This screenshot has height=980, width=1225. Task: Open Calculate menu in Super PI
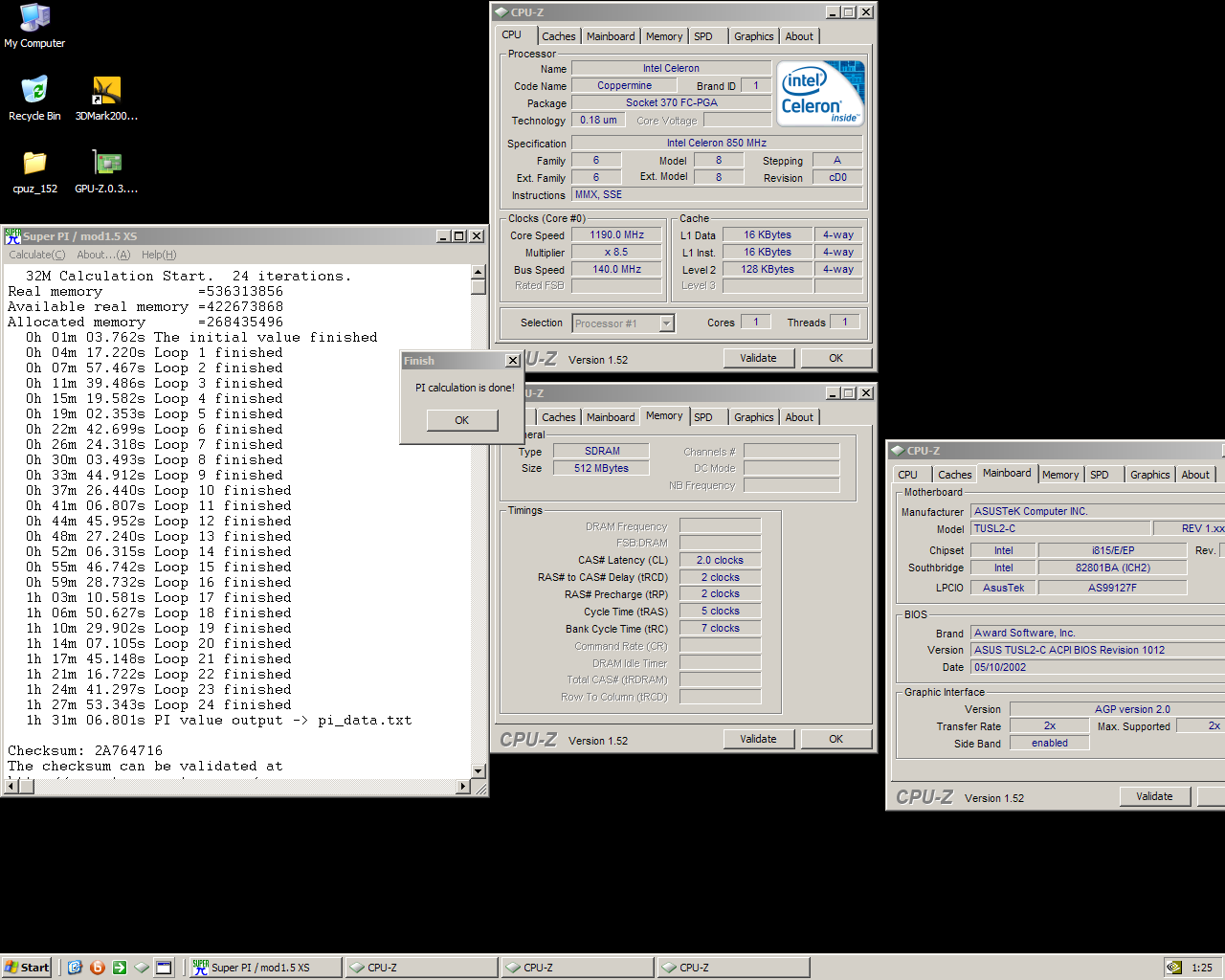[x=37, y=255]
